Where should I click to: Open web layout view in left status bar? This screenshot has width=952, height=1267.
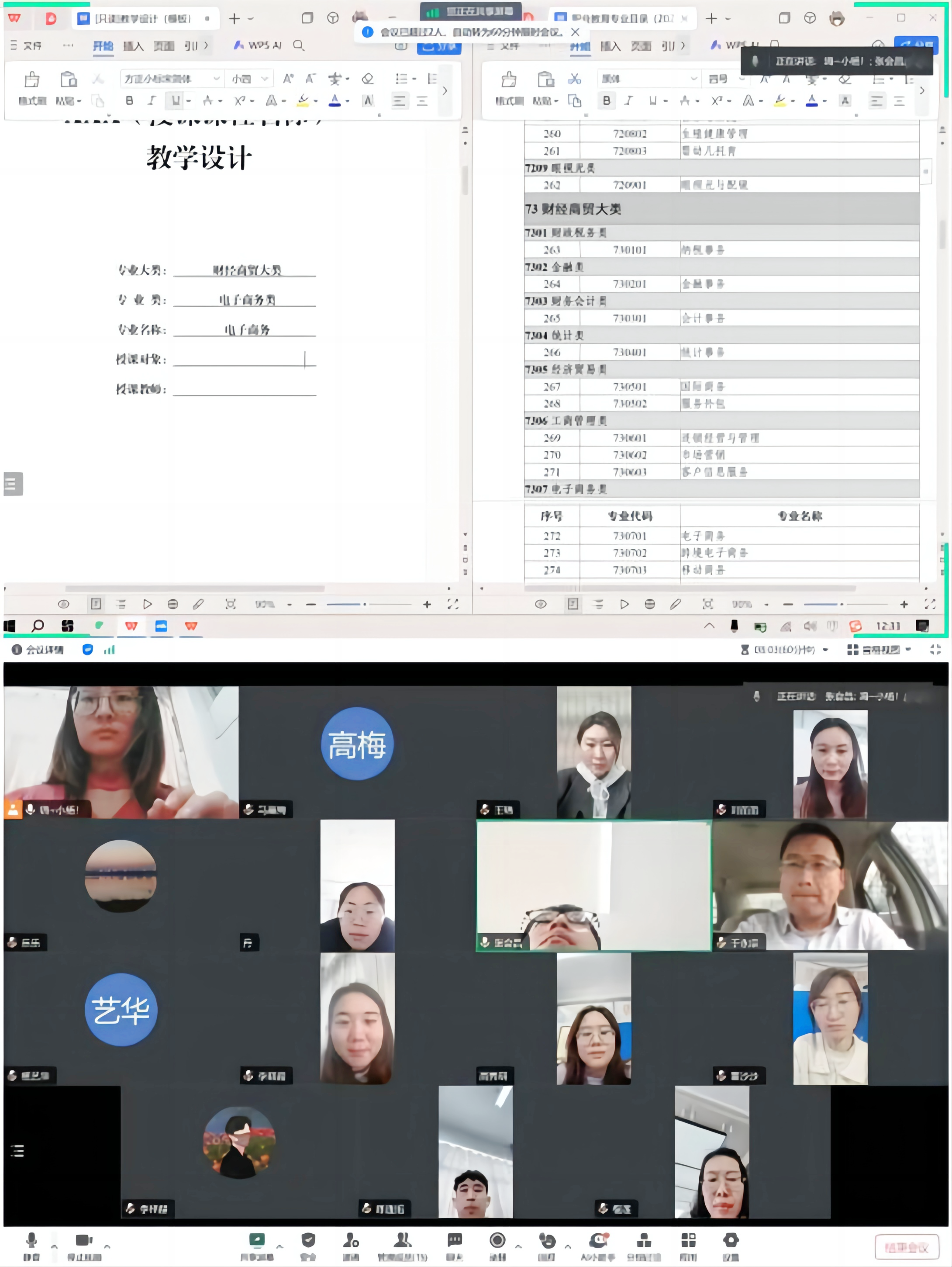173,604
